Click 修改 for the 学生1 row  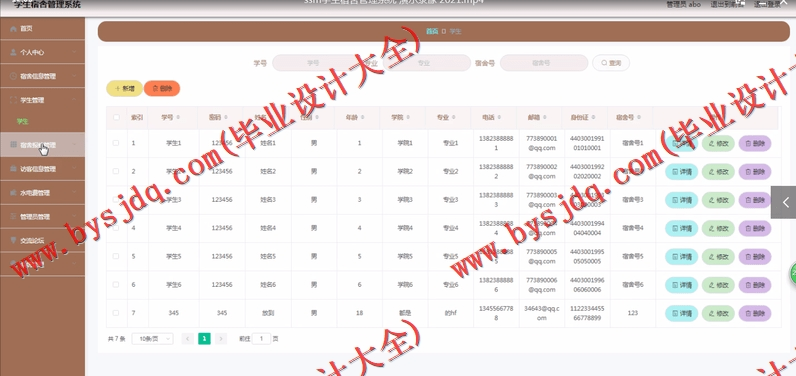tap(718, 144)
